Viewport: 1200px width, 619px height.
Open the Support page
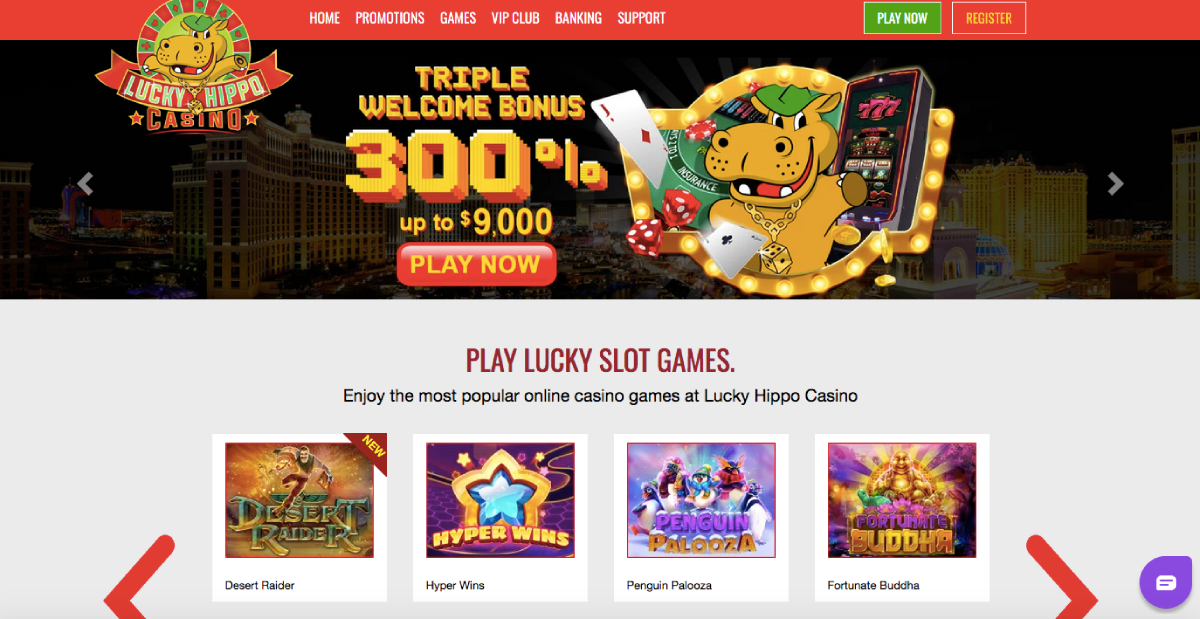(641, 18)
